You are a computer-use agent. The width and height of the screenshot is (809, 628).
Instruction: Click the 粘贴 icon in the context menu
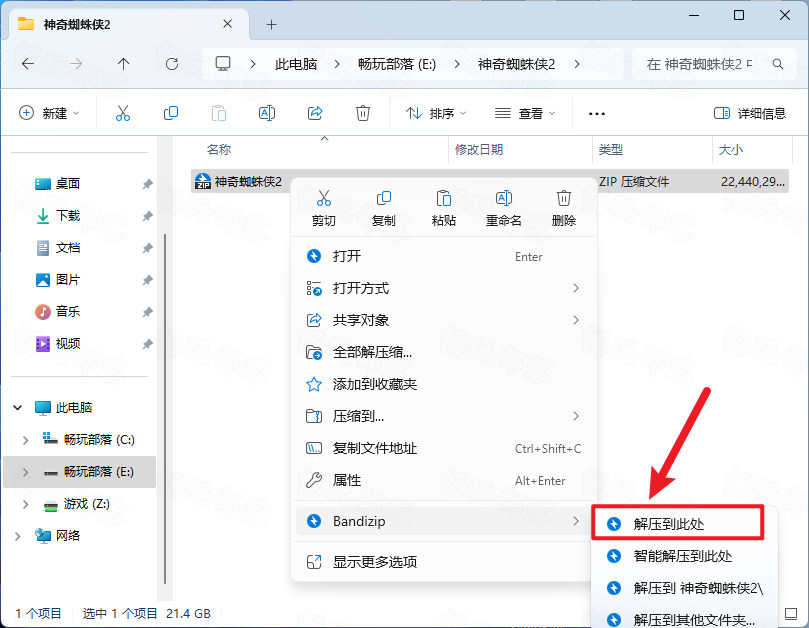[444, 198]
